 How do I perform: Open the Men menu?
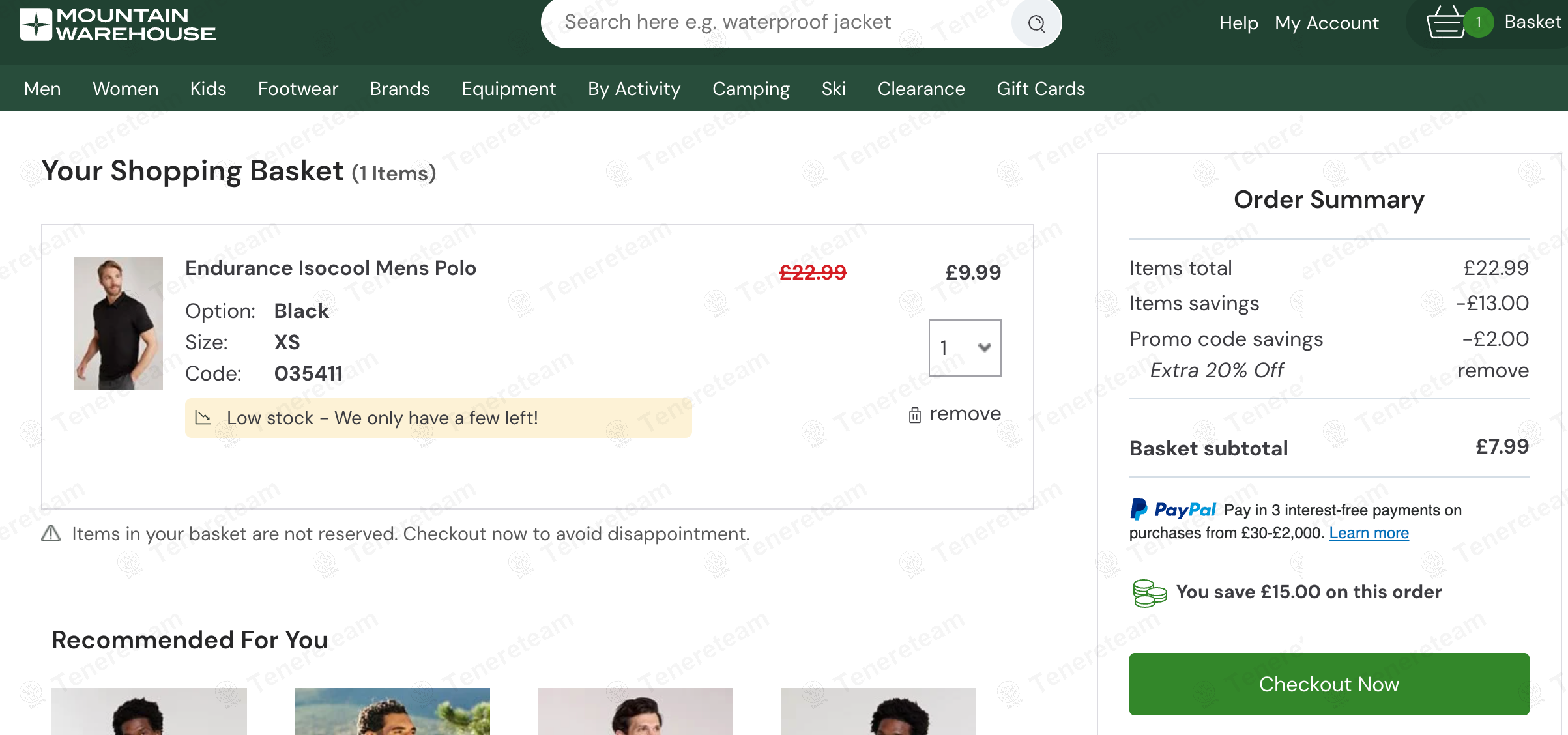pyautogui.click(x=42, y=89)
